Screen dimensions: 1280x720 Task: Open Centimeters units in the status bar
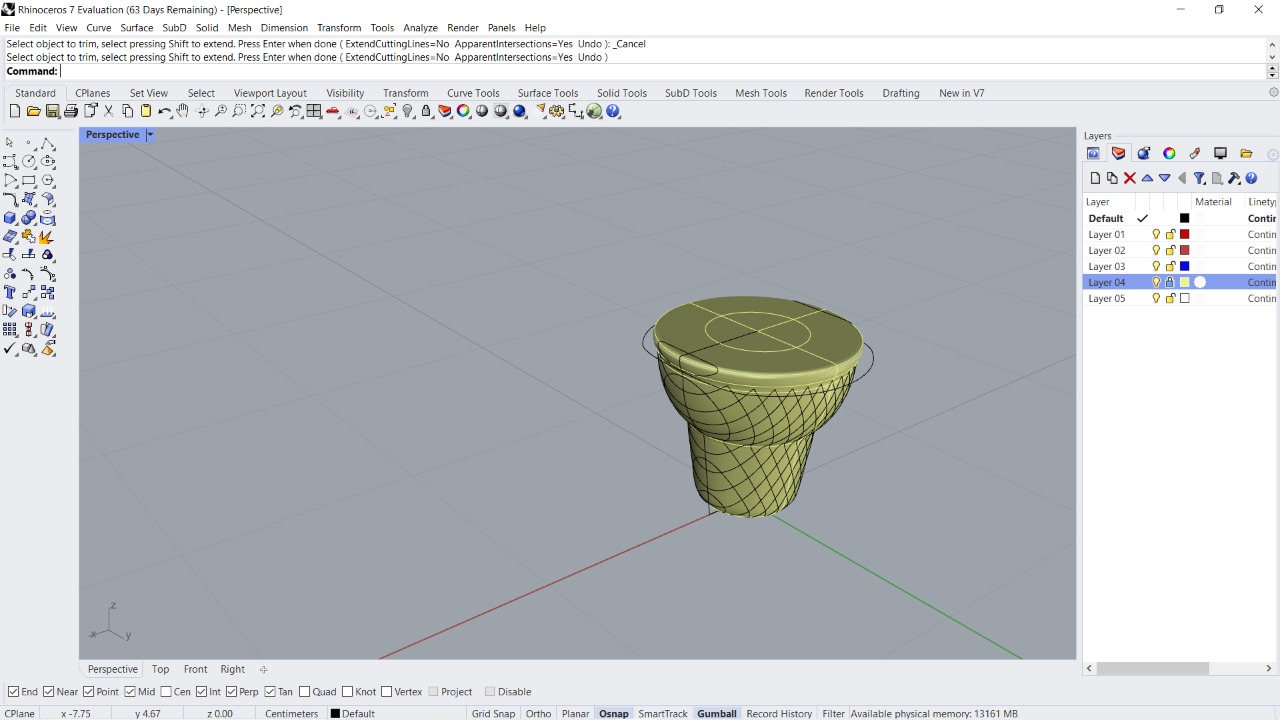[291, 713]
